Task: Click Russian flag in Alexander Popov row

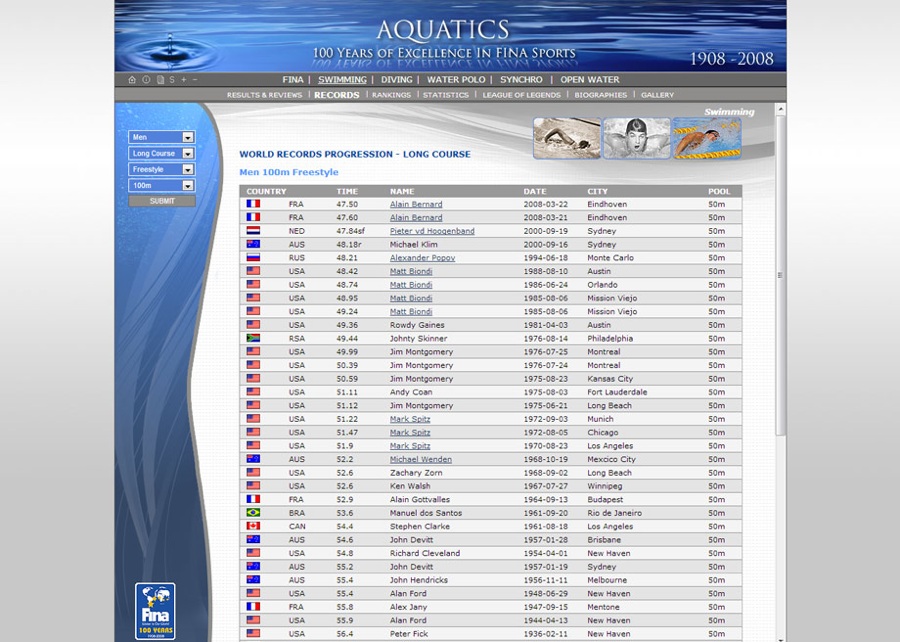Action: [253, 258]
